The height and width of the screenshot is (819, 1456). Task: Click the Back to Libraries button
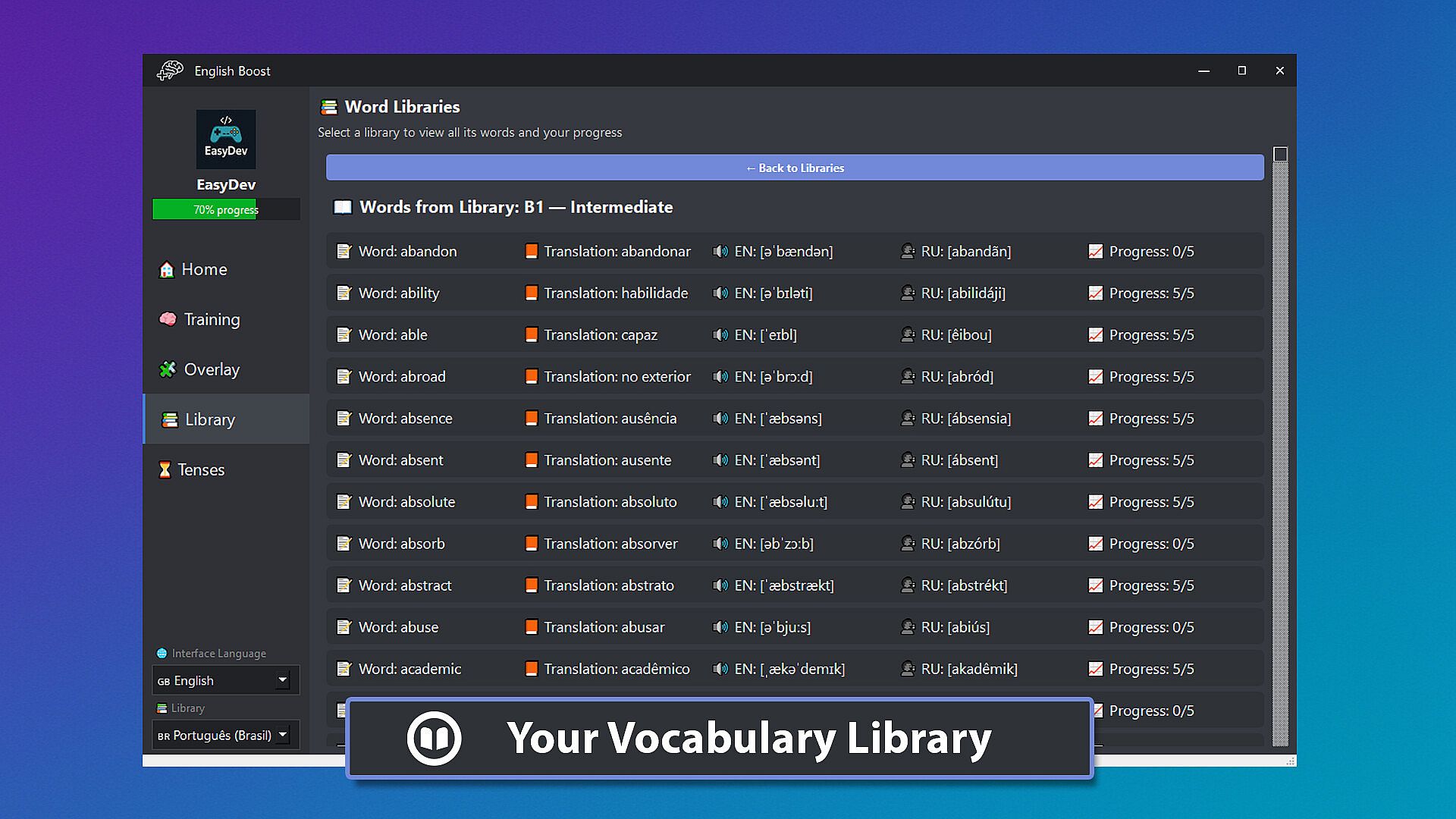pyautogui.click(x=794, y=168)
